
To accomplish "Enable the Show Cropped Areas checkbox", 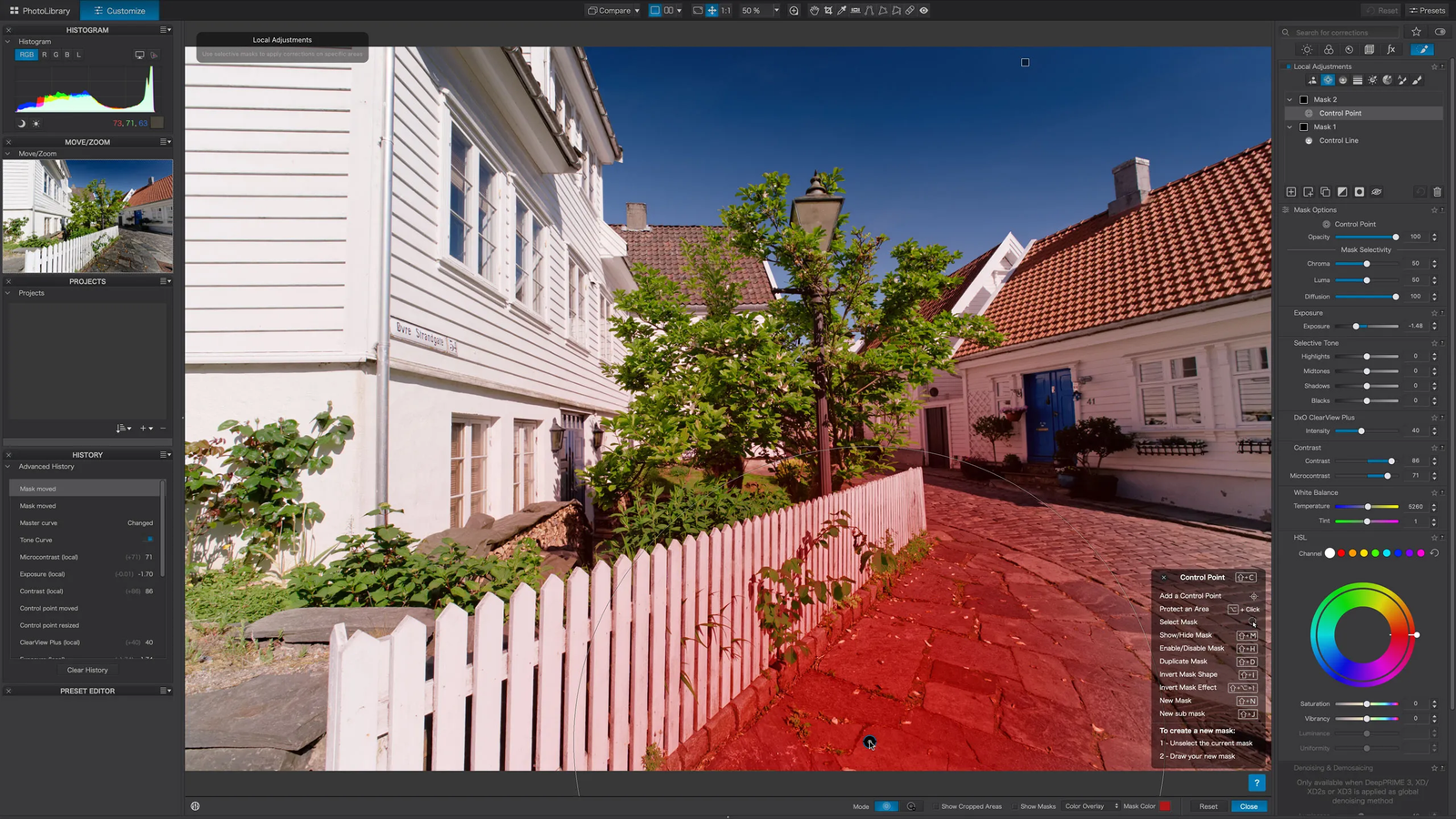I will click(935, 806).
